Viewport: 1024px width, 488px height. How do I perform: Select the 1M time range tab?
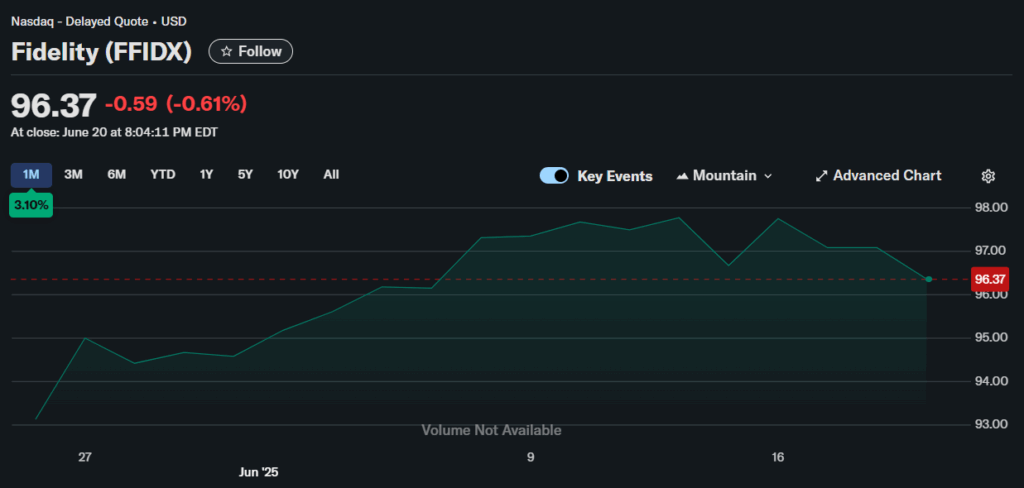pyautogui.click(x=31, y=174)
